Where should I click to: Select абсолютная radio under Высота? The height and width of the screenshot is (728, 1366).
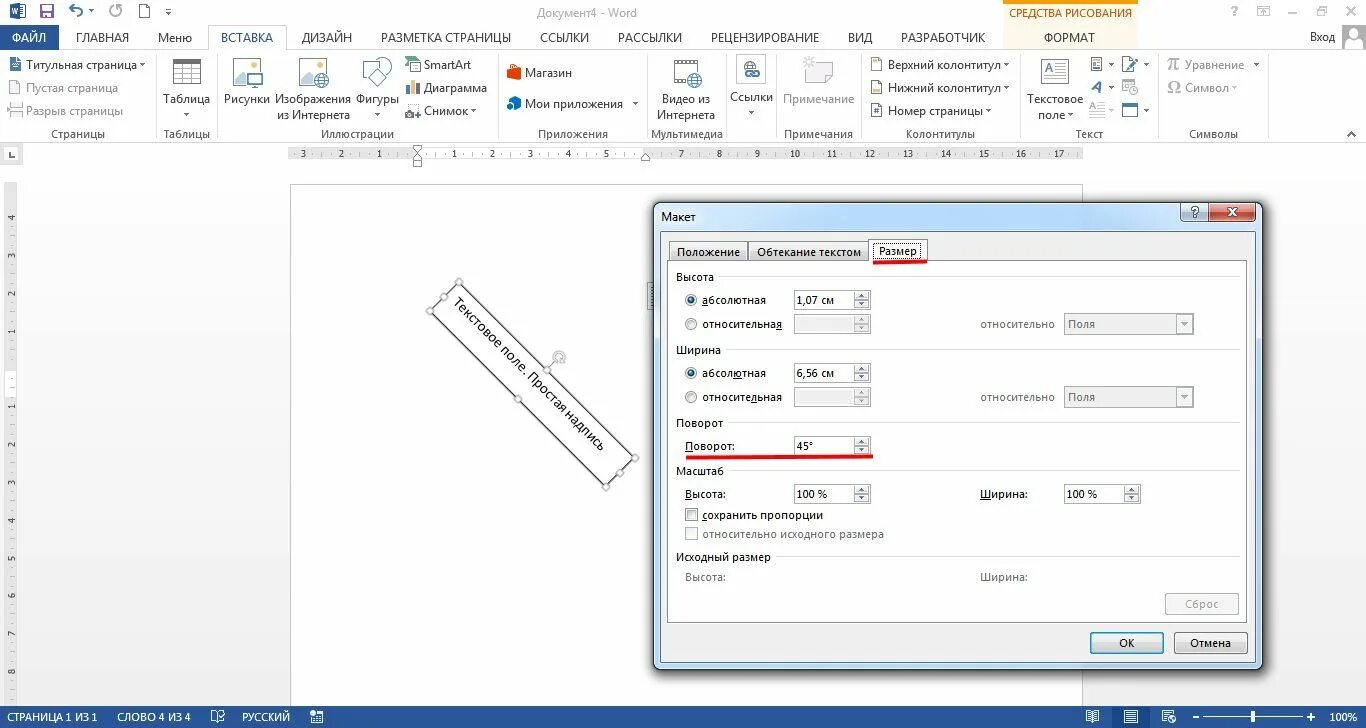pos(691,300)
